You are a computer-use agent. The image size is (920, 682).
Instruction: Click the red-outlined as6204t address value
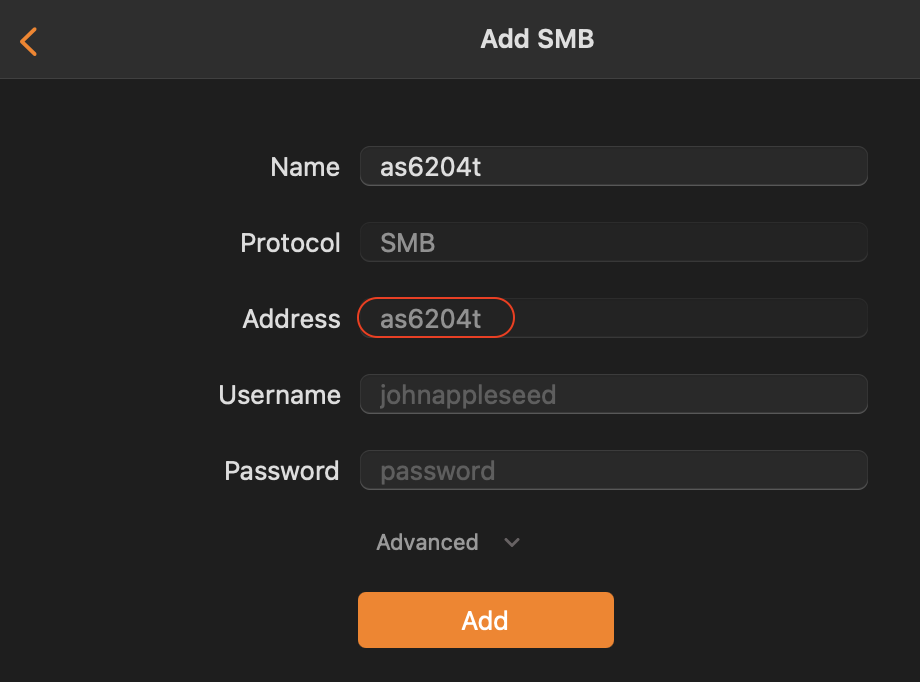[x=431, y=319]
